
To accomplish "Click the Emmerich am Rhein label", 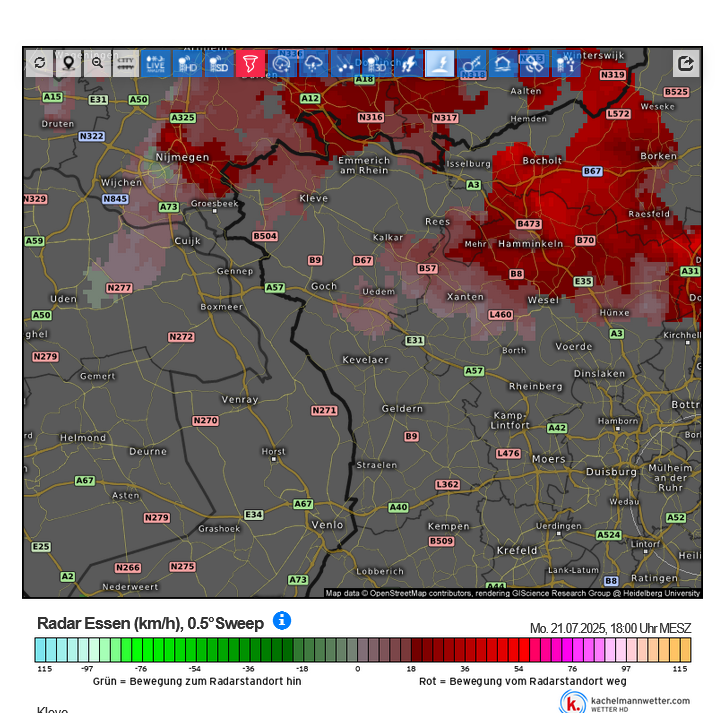I will [x=364, y=165].
